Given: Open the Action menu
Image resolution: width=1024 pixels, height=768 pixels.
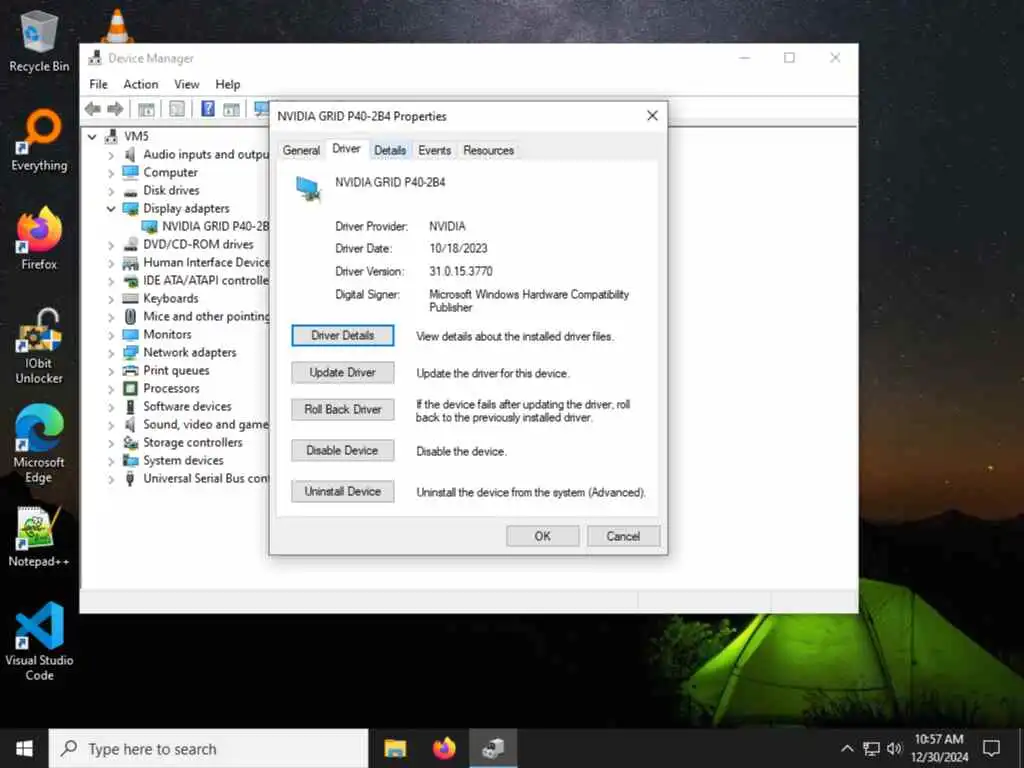Looking at the screenshot, I should click(141, 84).
